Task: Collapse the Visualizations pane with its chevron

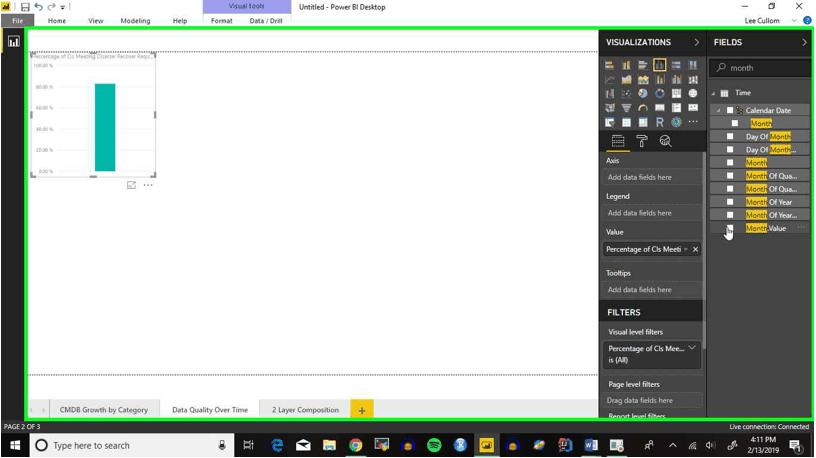Action: click(696, 42)
